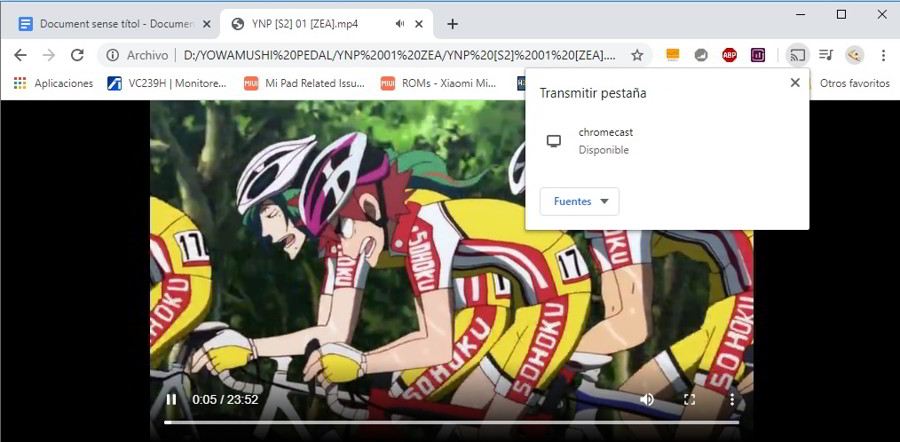Select the chromecast device to cast

click(x=605, y=141)
